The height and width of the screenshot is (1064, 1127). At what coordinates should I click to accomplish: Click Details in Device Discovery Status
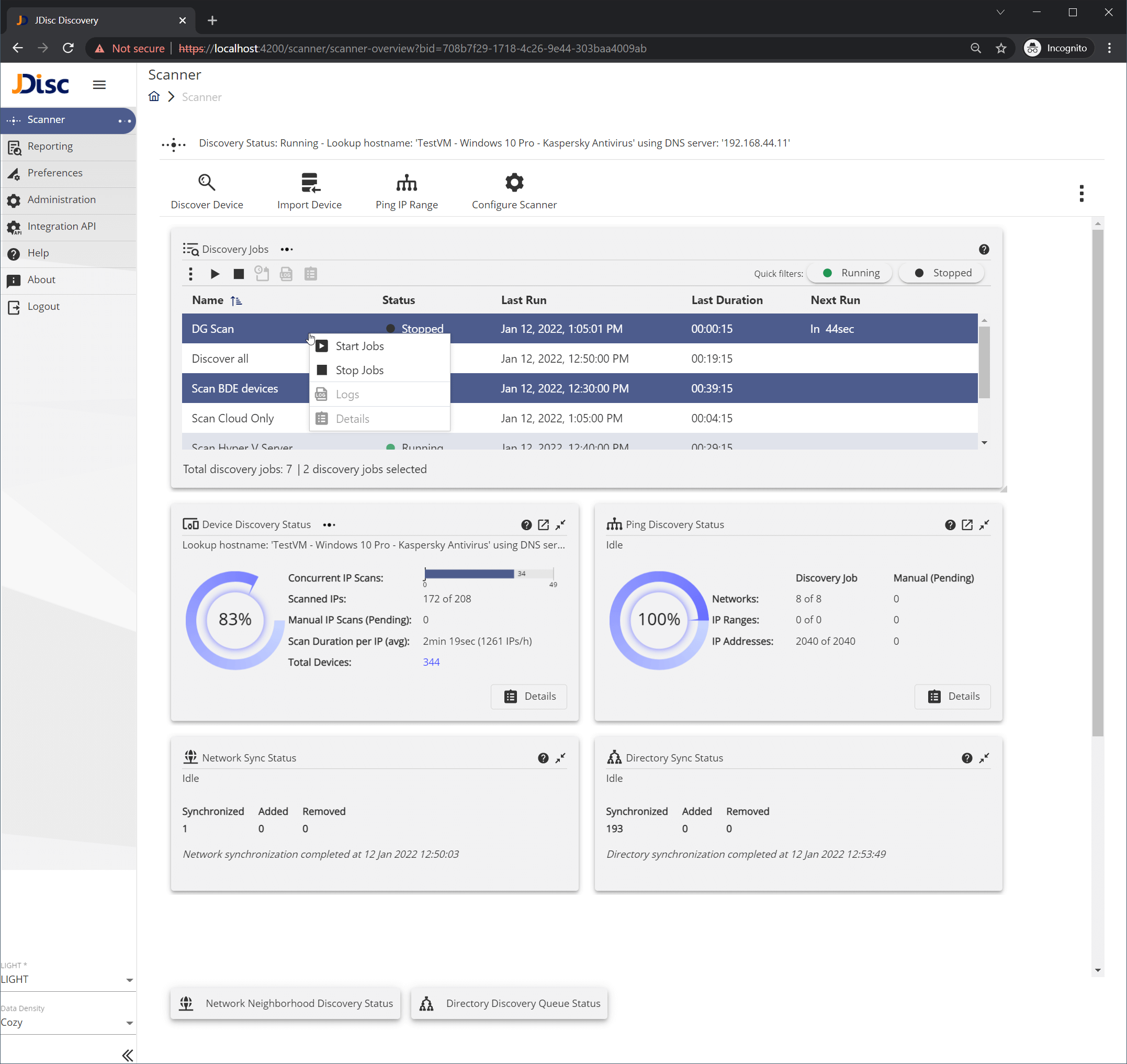(x=528, y=696)
